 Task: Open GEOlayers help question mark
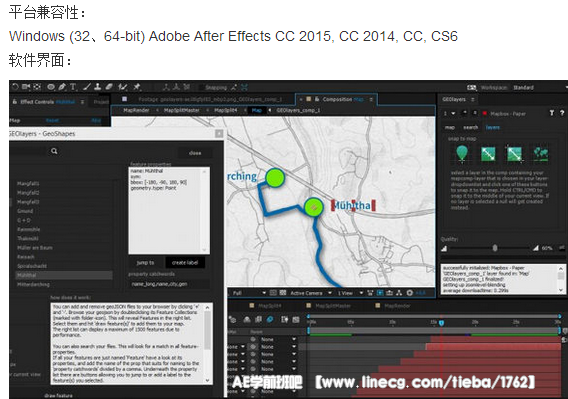562,113
